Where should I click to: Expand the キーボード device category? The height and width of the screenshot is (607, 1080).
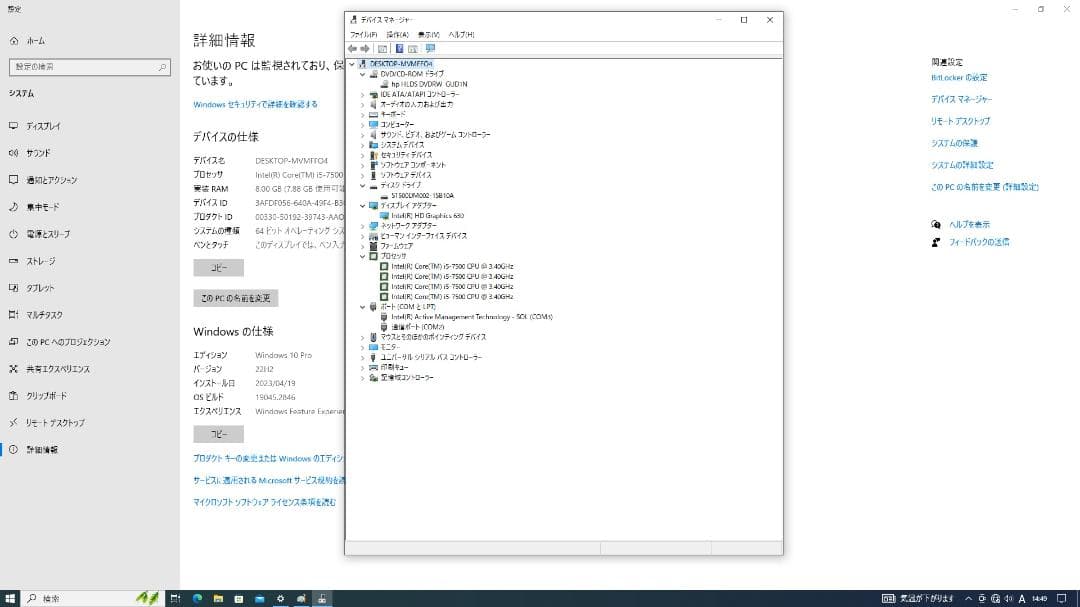point(364,113)
